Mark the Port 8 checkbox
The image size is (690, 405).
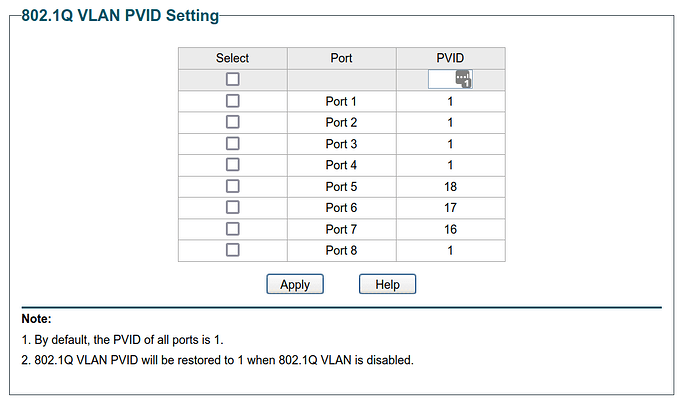[232, 250]
